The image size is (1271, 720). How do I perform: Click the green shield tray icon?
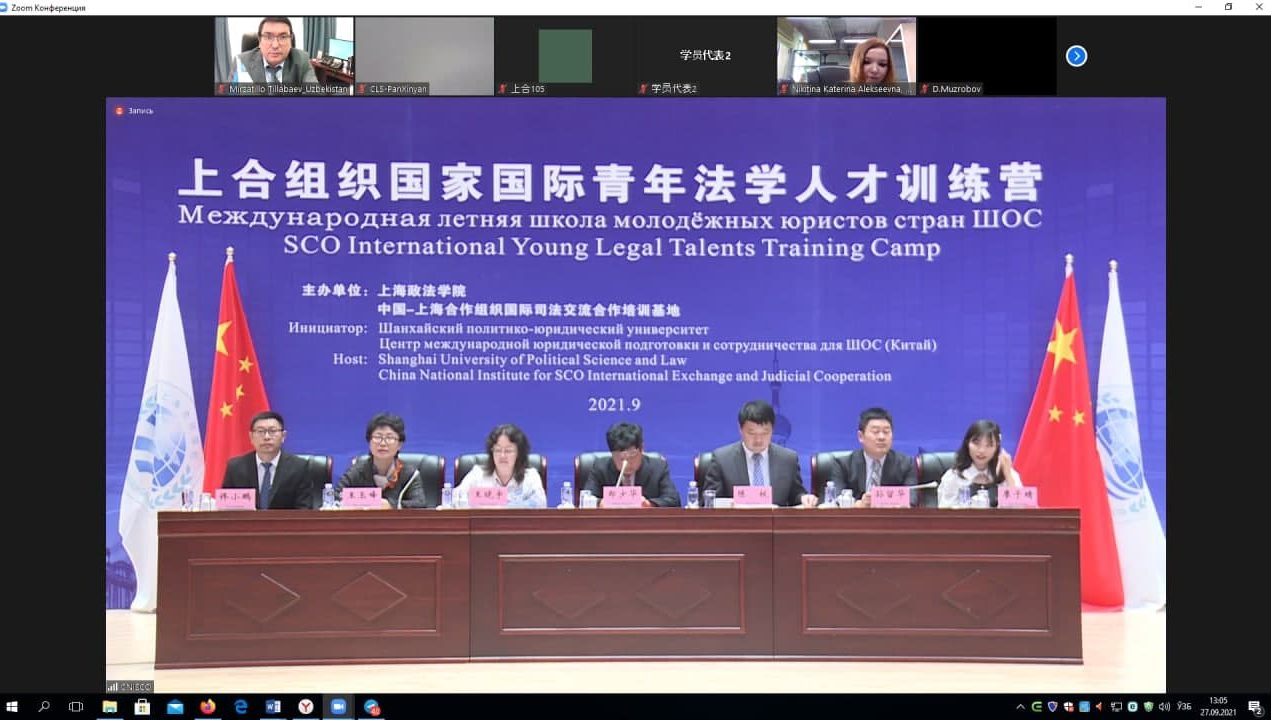coord(1148,707)
